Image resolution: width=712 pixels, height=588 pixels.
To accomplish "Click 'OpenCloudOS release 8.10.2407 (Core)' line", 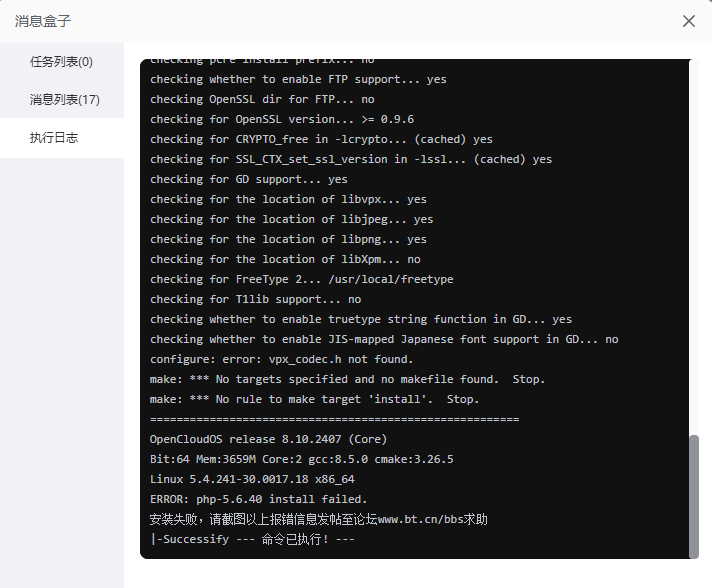I will click(268, 439).
